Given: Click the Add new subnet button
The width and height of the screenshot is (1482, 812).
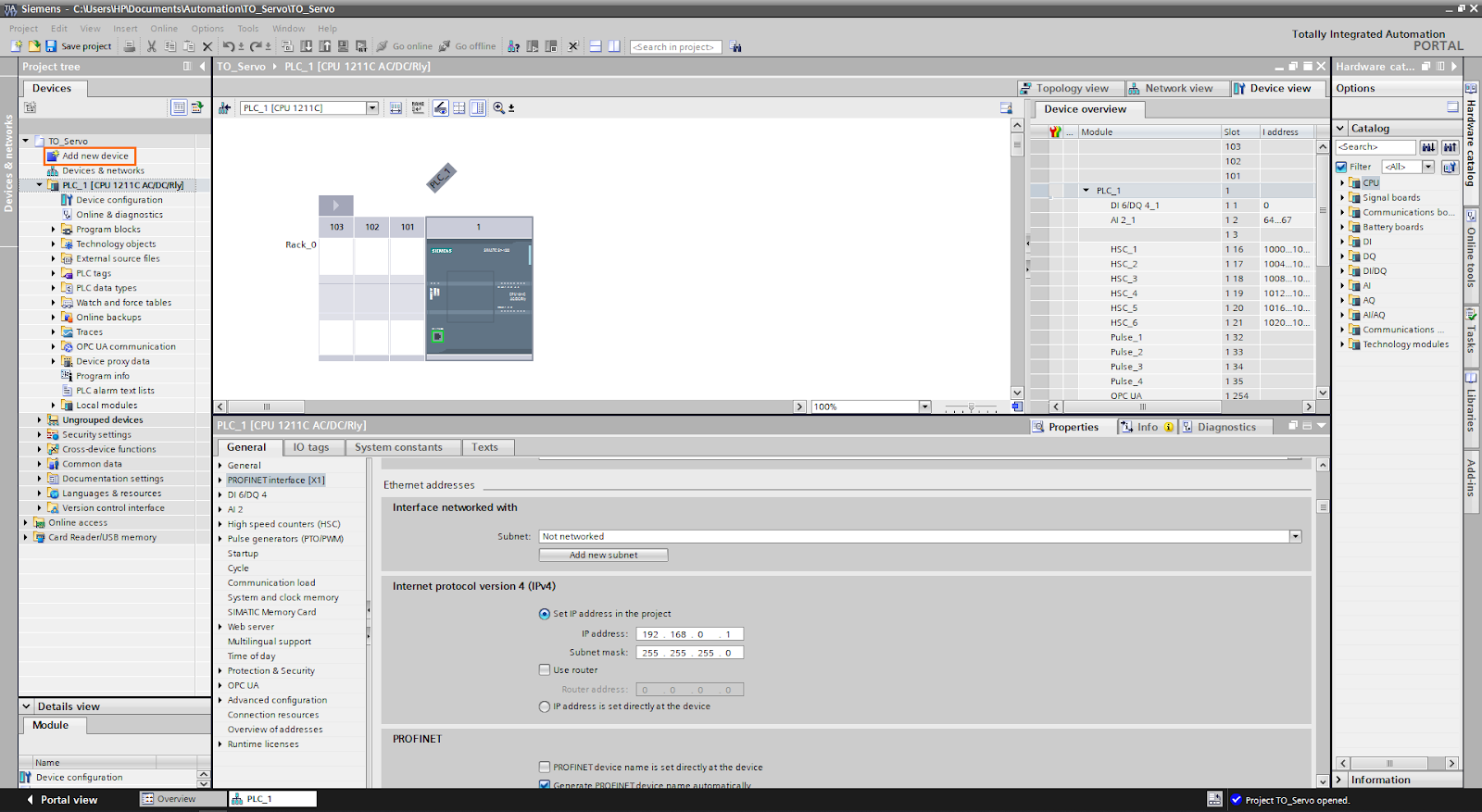Looking at the screenshot, I should (603, 555).
